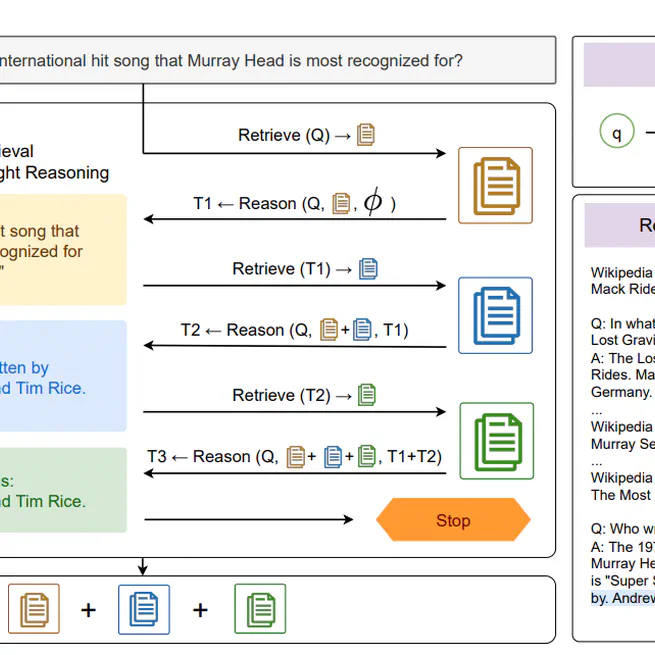Select the green document icon in bottom row
This screenshot has height=655, width=655.
coord(260,609)
